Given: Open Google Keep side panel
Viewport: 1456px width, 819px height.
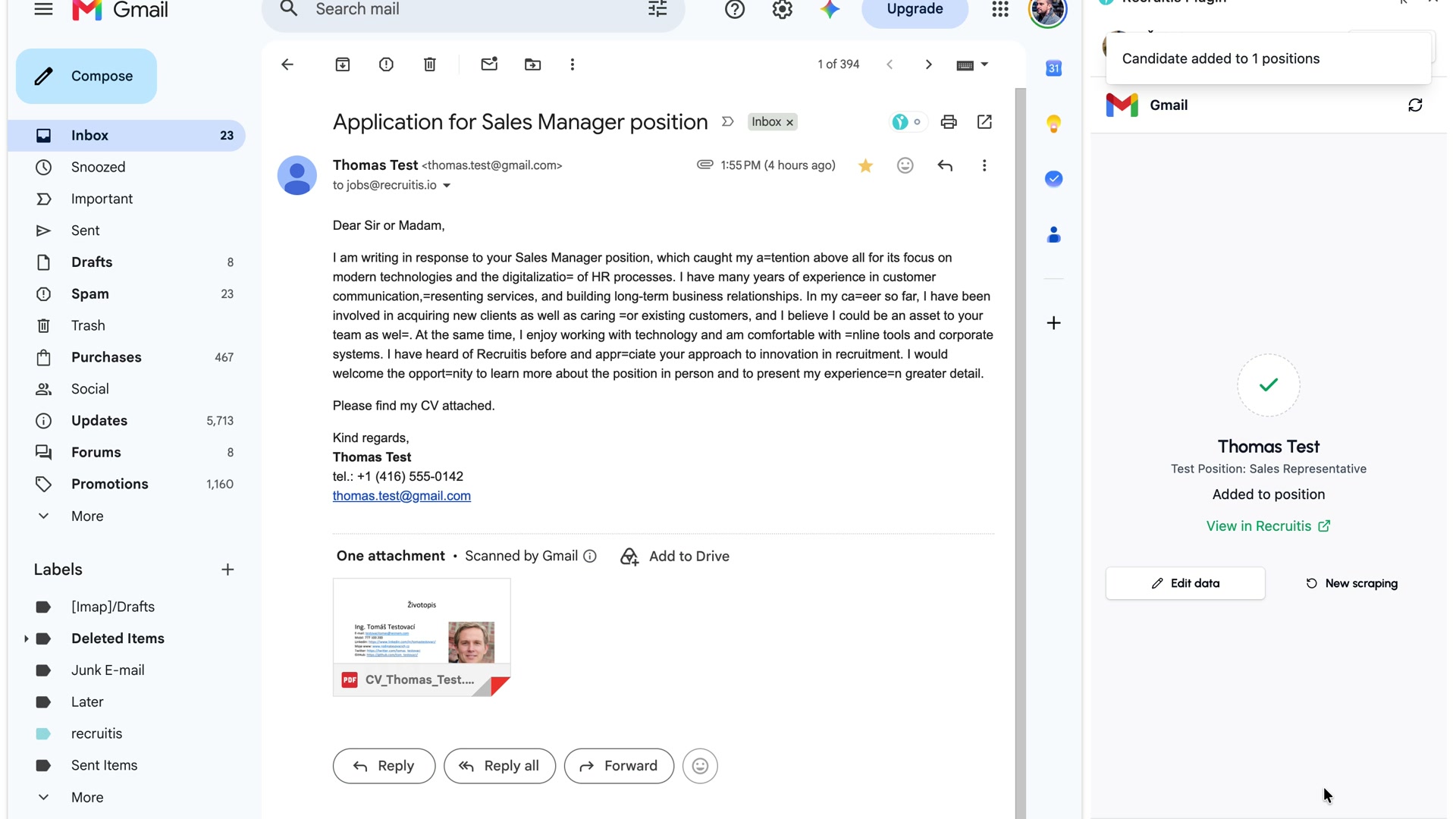Looking at the screenshot, I should [x=1054, y=124].
